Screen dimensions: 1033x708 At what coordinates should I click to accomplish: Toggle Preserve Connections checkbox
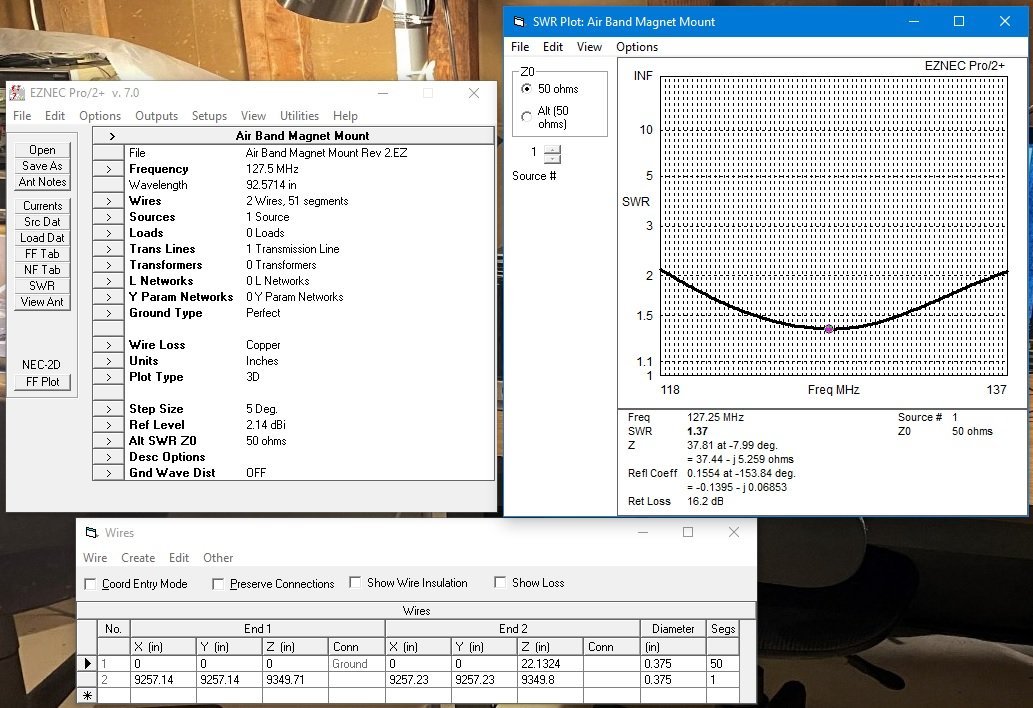[x=219, y=584]
